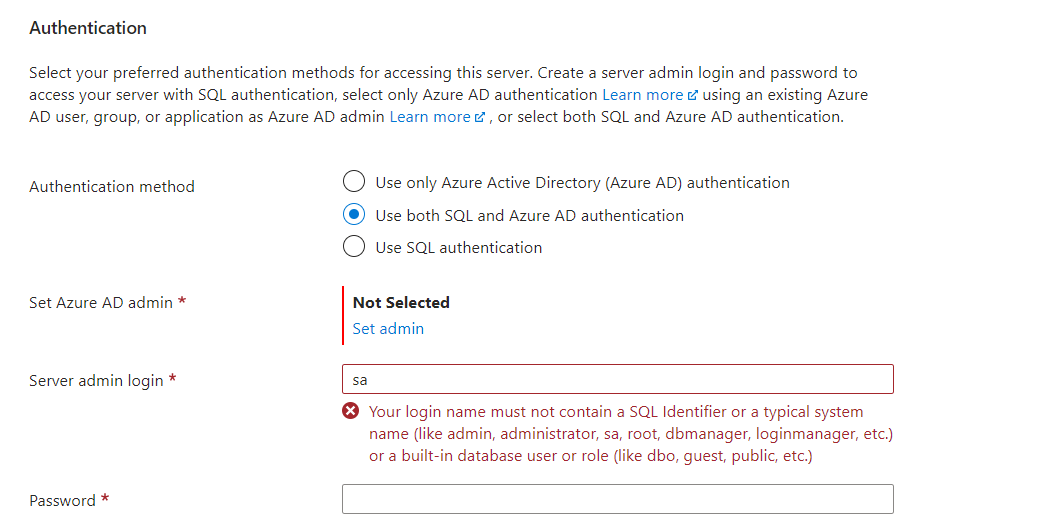Click the Not Selected admin status text
The image size is (1040, 527).
coord(401,303)
